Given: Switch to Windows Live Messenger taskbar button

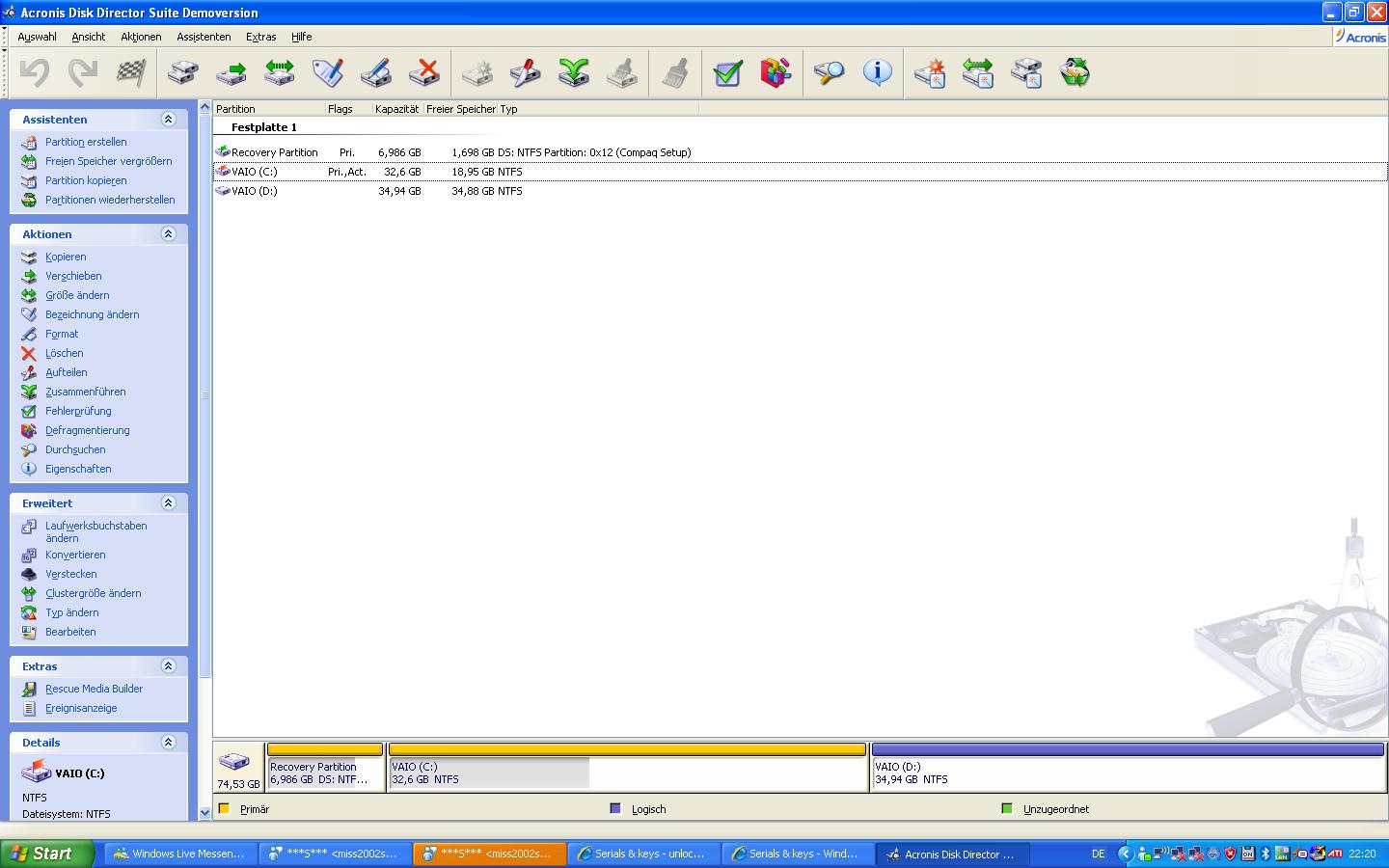Looking at the screenshot, I should (x=180, y=854).
